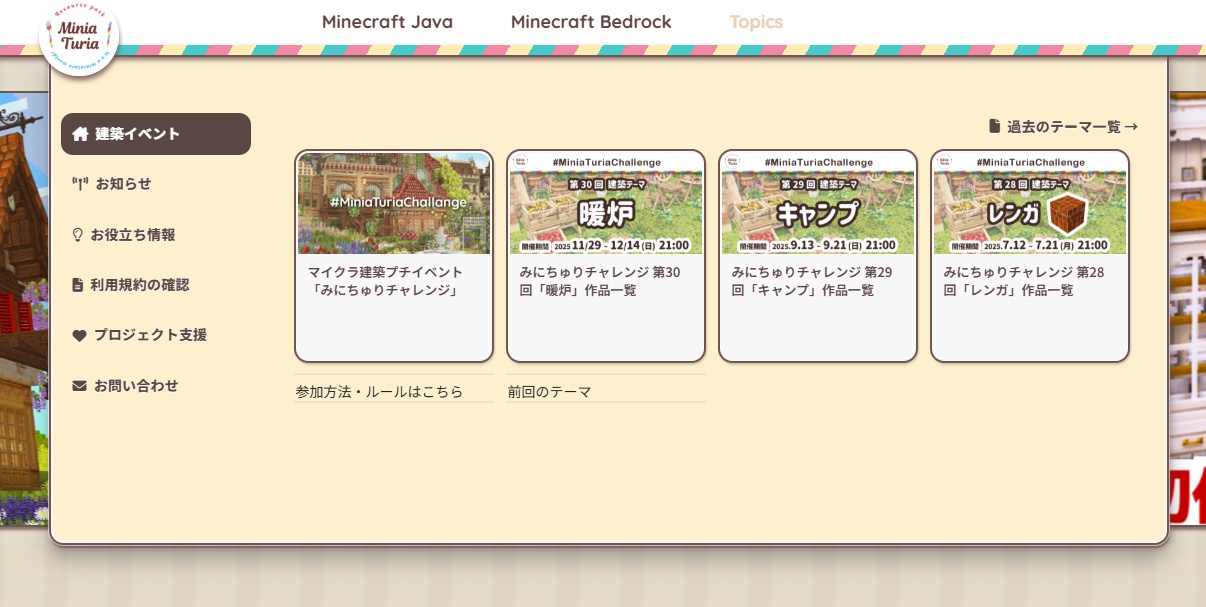Viewport: 1206px width, 607px height.
Task: Click the heart icon beside プロジェクト支援
Action: [x=78, y=335]
